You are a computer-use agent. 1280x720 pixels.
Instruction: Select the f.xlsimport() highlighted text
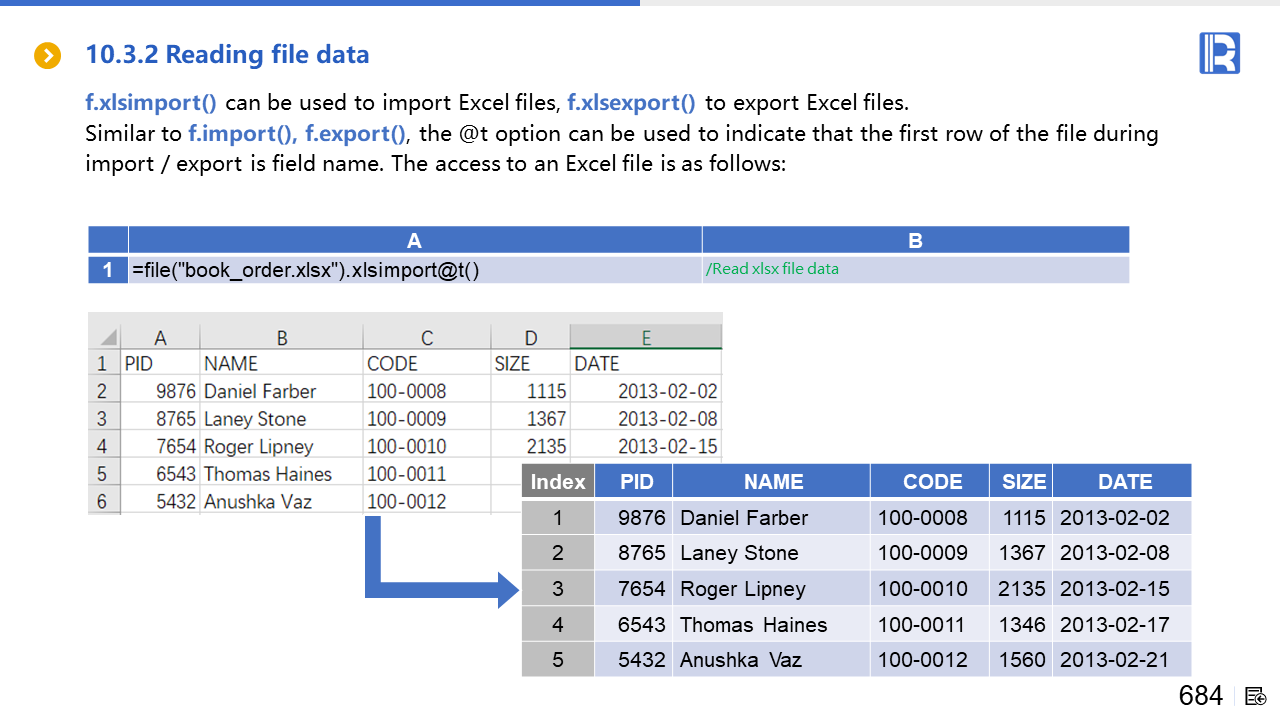pos(151,103)
